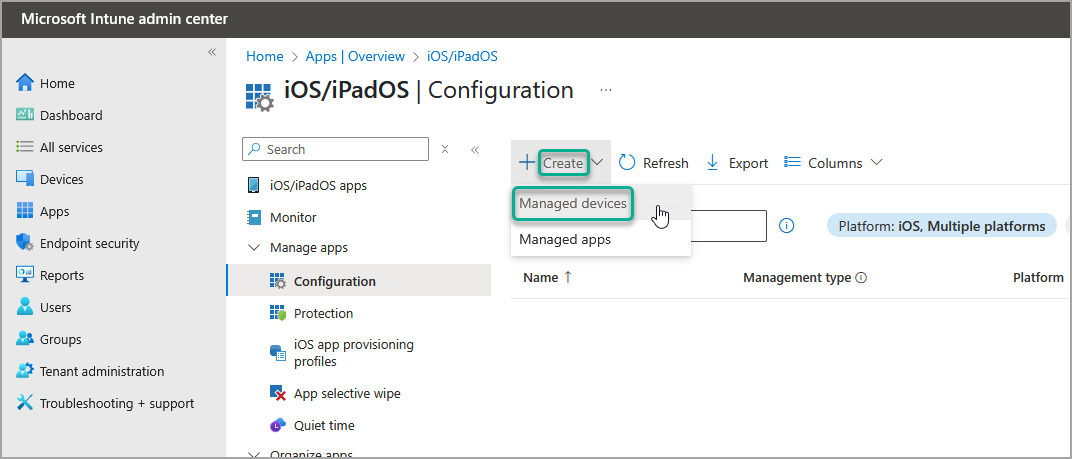Image resolution: width=1072 pixels, height=459 pixels.
Task: Click the Monitor book icon
Action: pos(254,218)
